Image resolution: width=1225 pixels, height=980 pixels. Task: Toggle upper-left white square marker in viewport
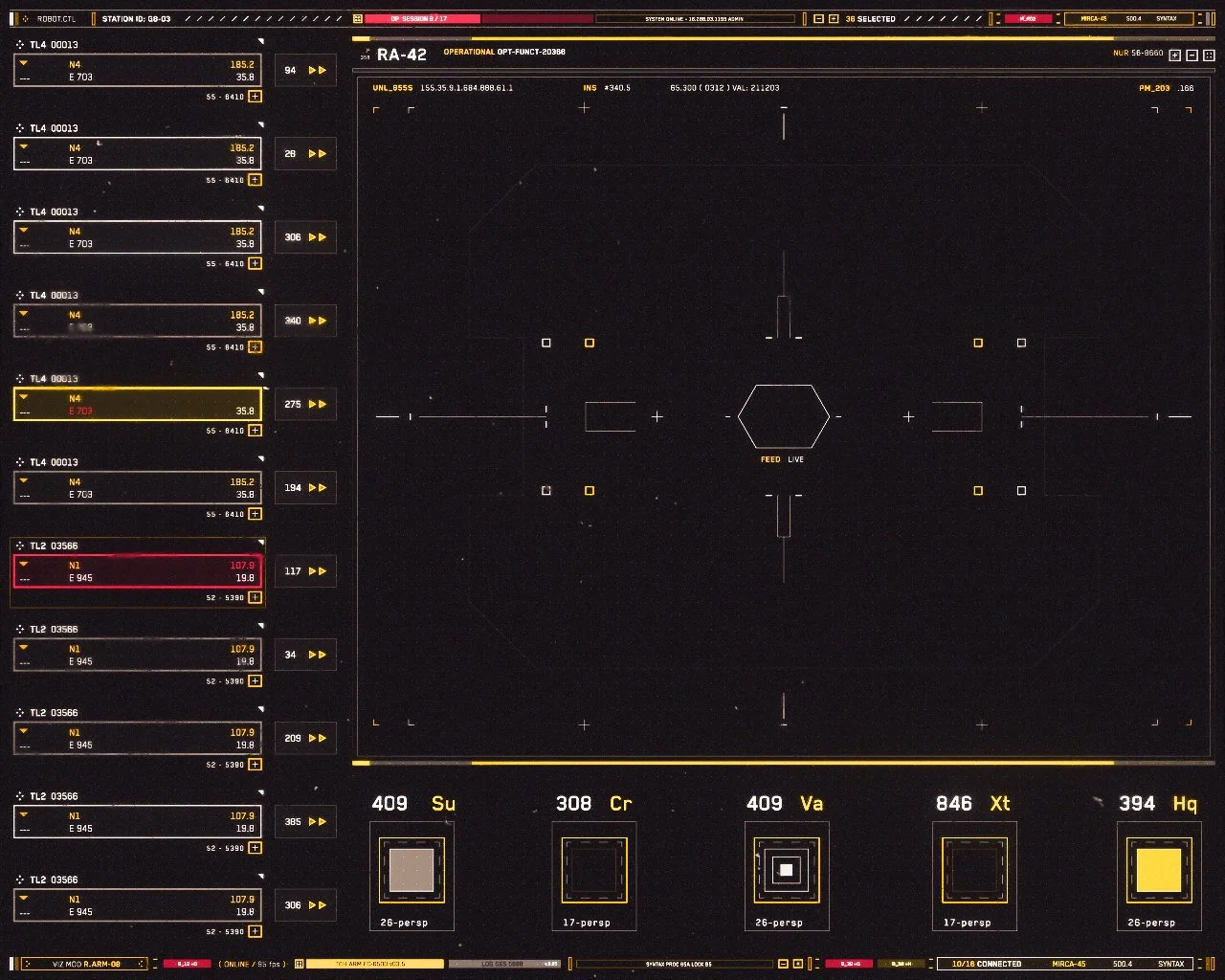546,343
